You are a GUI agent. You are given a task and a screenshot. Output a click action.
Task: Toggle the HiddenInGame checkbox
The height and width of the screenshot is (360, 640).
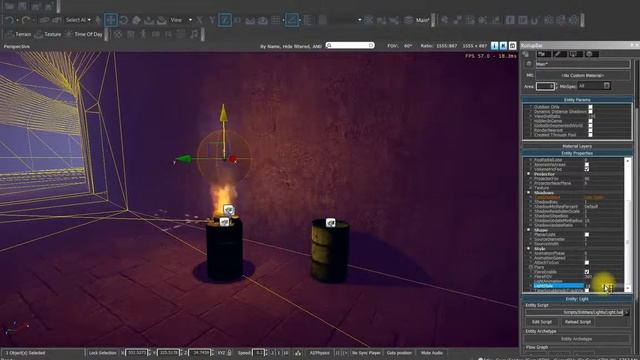(x=590, y=121)
